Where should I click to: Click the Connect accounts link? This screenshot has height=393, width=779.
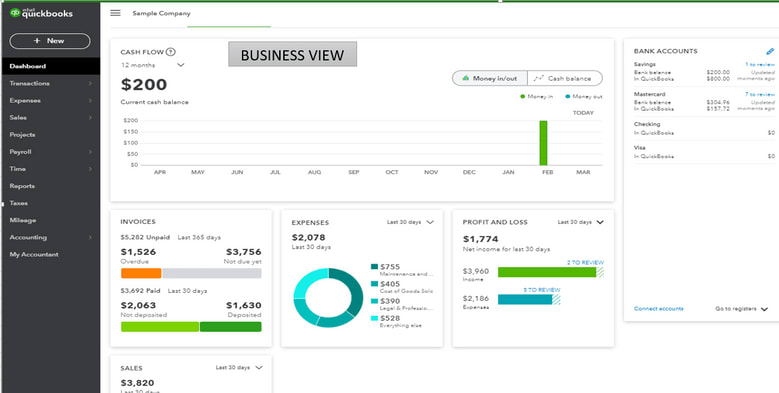coord(658,309)
